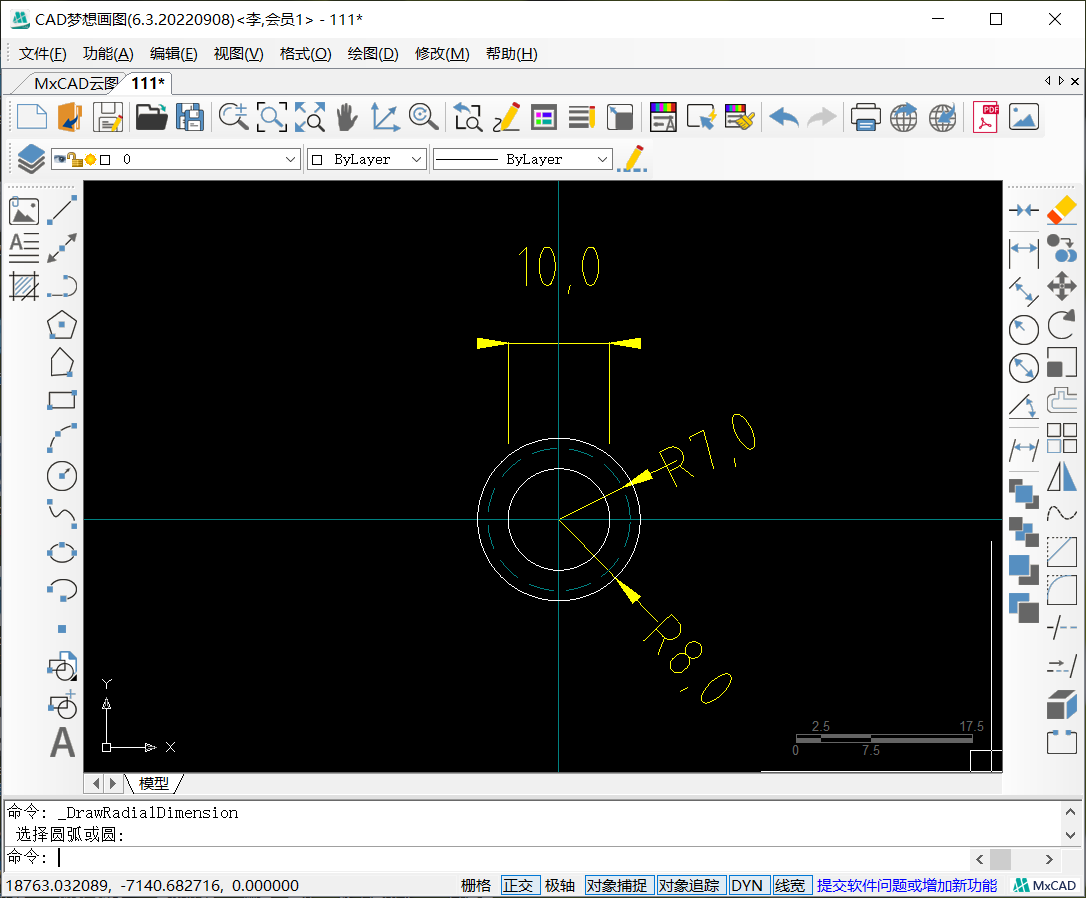
Task: Toggle 极轴 polar tracking
Action: click(560, 886)
